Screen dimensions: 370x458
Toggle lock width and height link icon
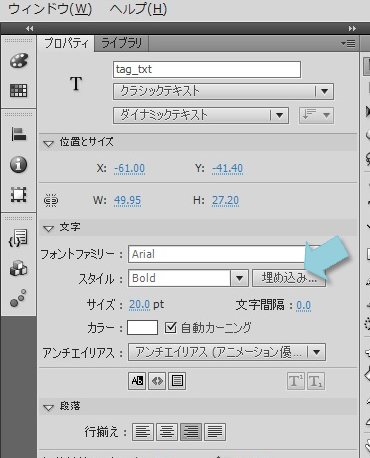pyautogui.click(x=51, y=200)
